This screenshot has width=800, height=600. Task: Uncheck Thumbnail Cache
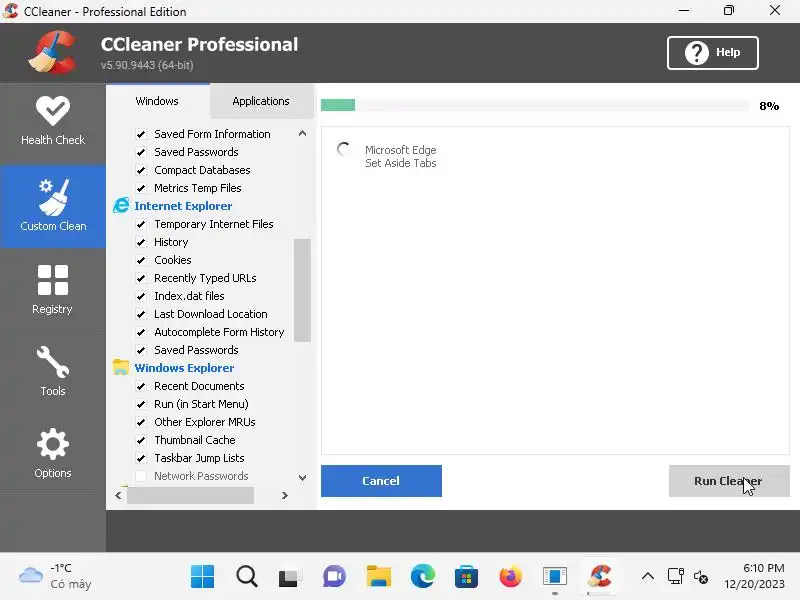click(x=141, y=440)
